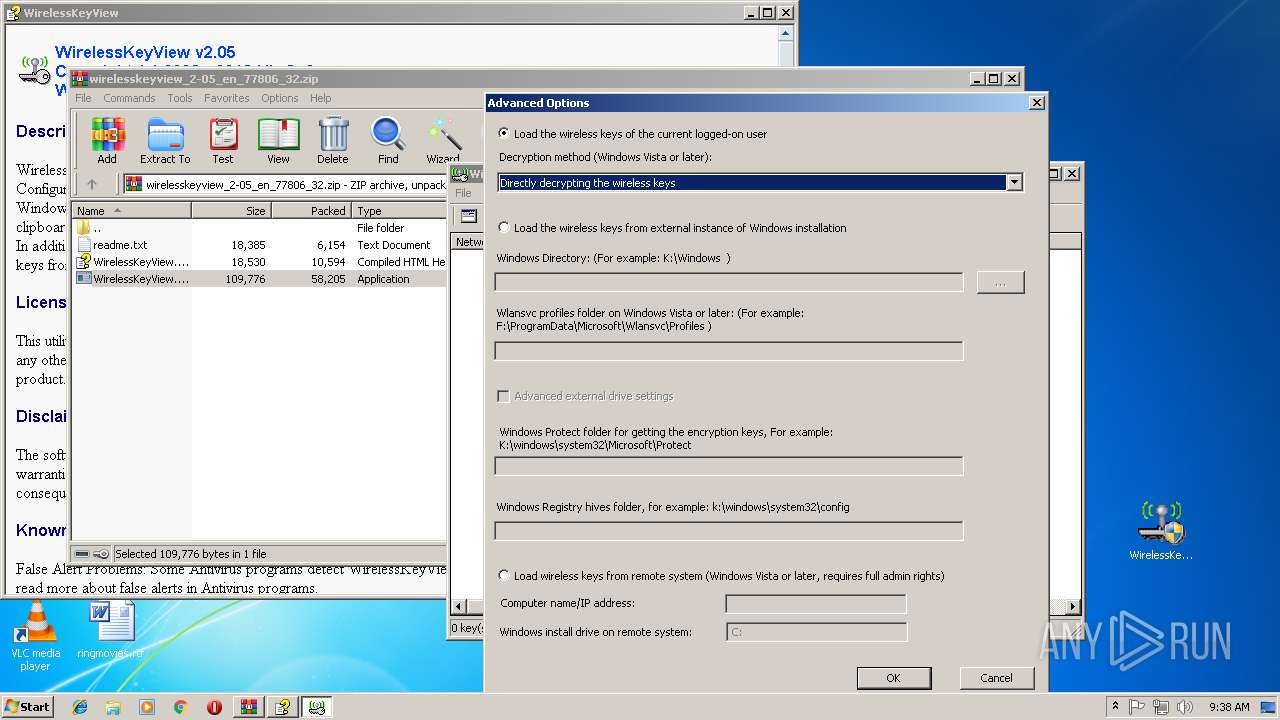1280x720 pixels.
Task: Open Windows Media Player taskbar icon
Action: (x=147, y=707)
